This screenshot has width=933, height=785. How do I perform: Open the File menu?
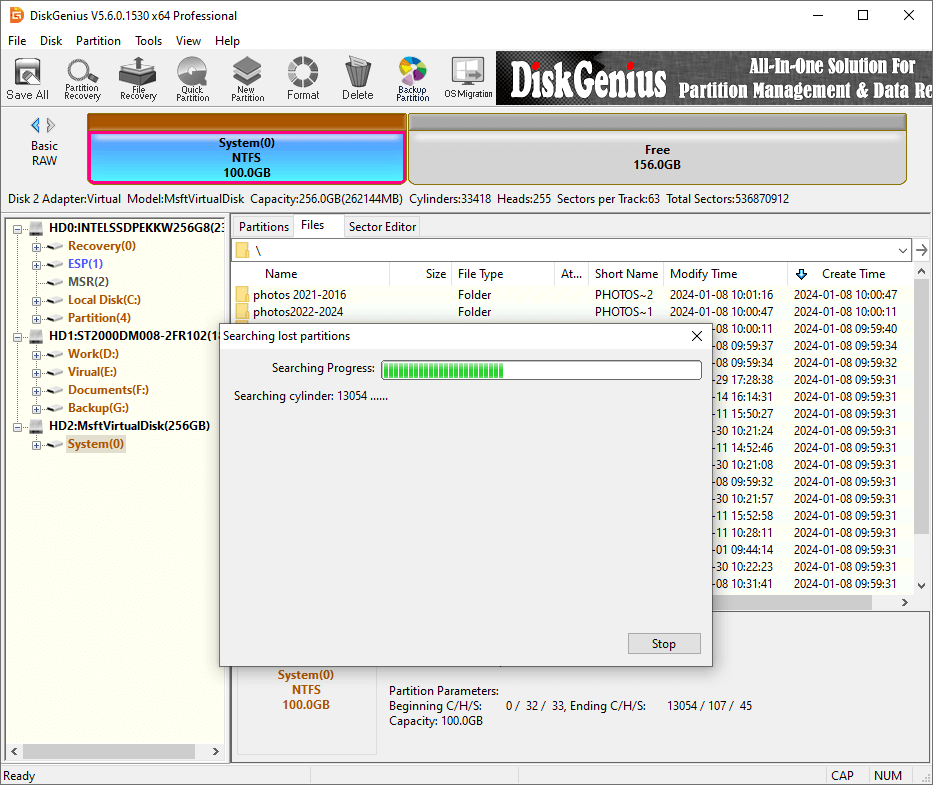pyautogui.click(x=17, y=40)
